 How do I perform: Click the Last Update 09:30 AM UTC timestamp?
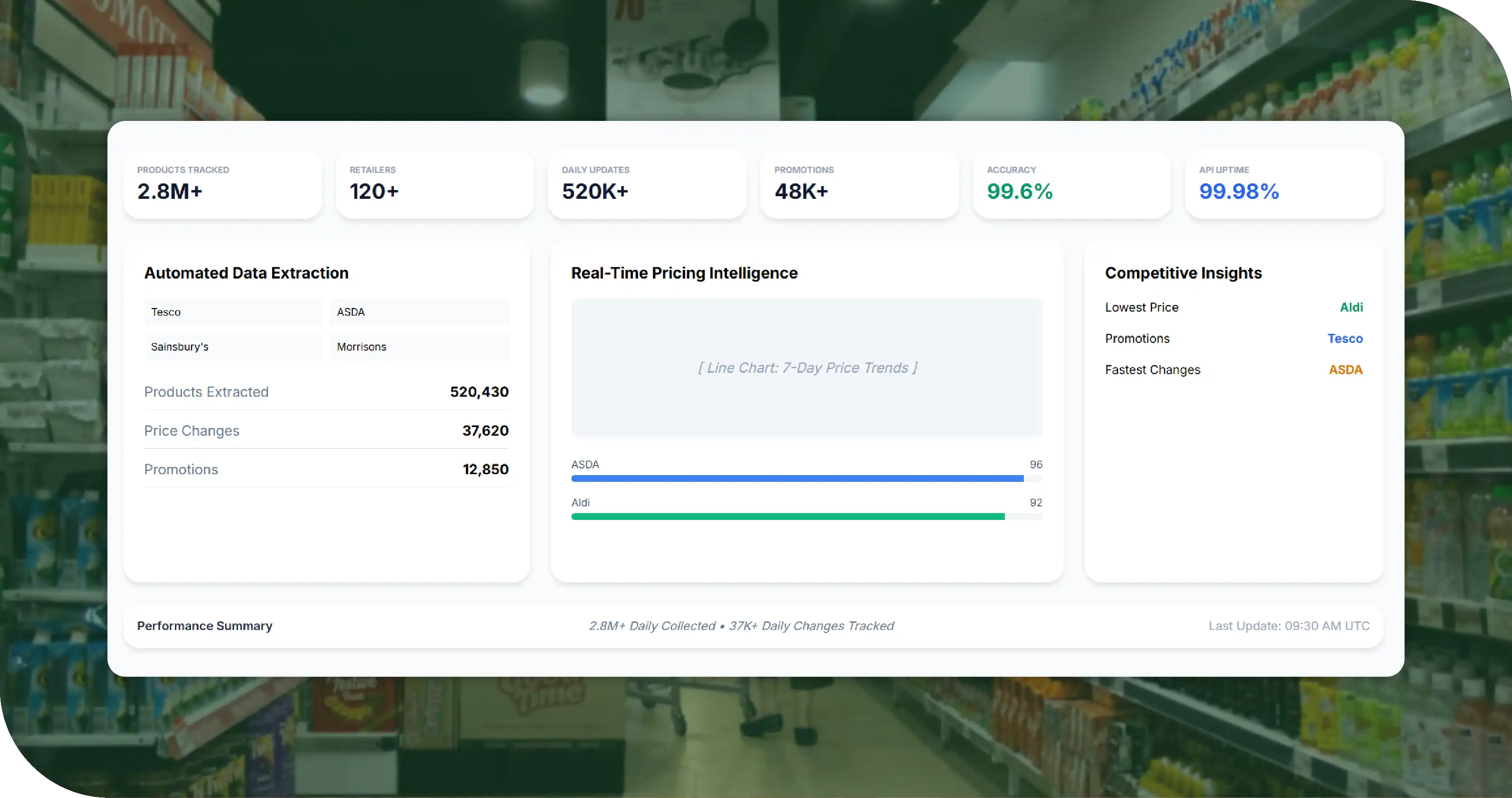1289,626
